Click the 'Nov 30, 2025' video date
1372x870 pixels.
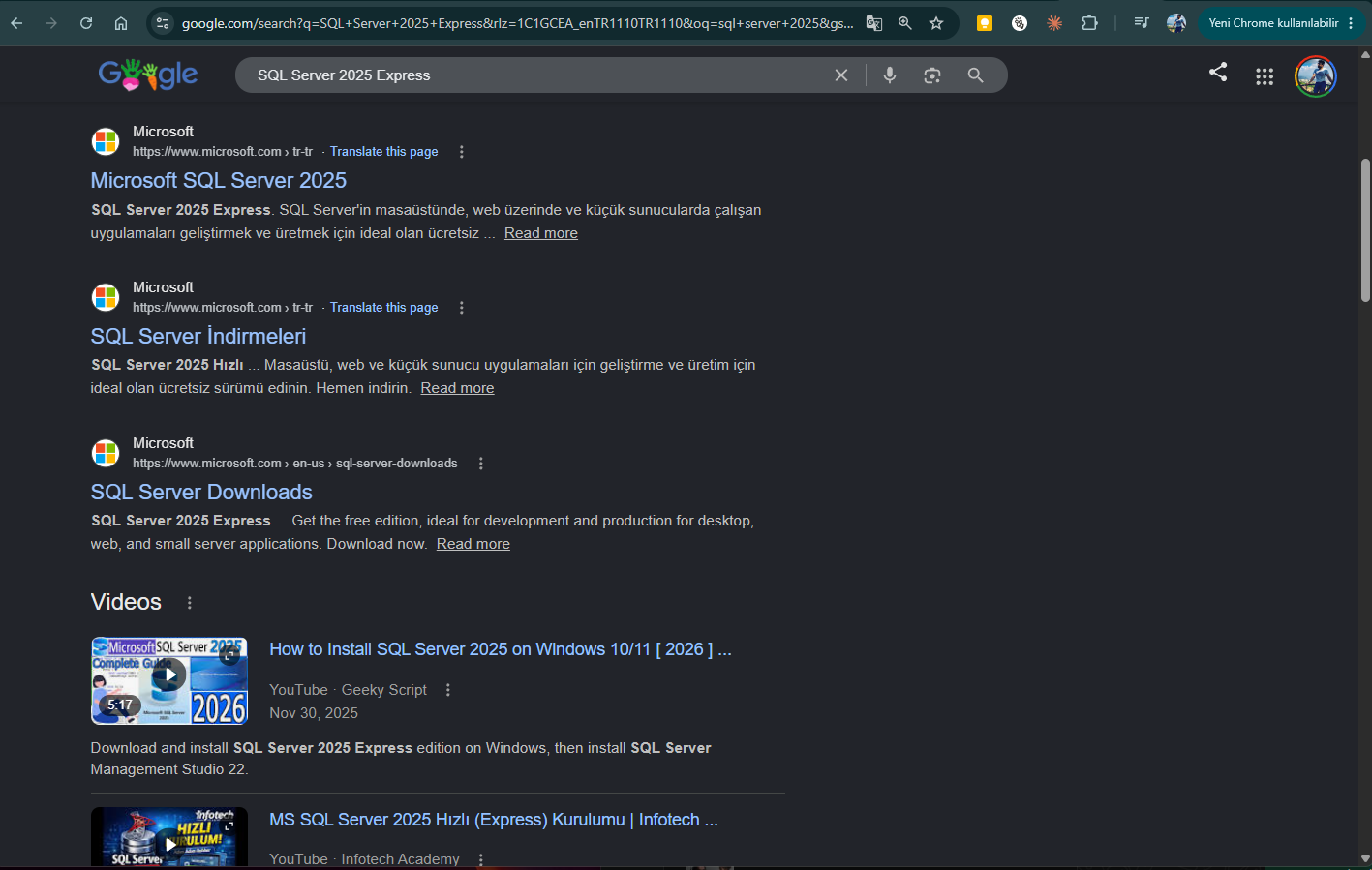314,713
